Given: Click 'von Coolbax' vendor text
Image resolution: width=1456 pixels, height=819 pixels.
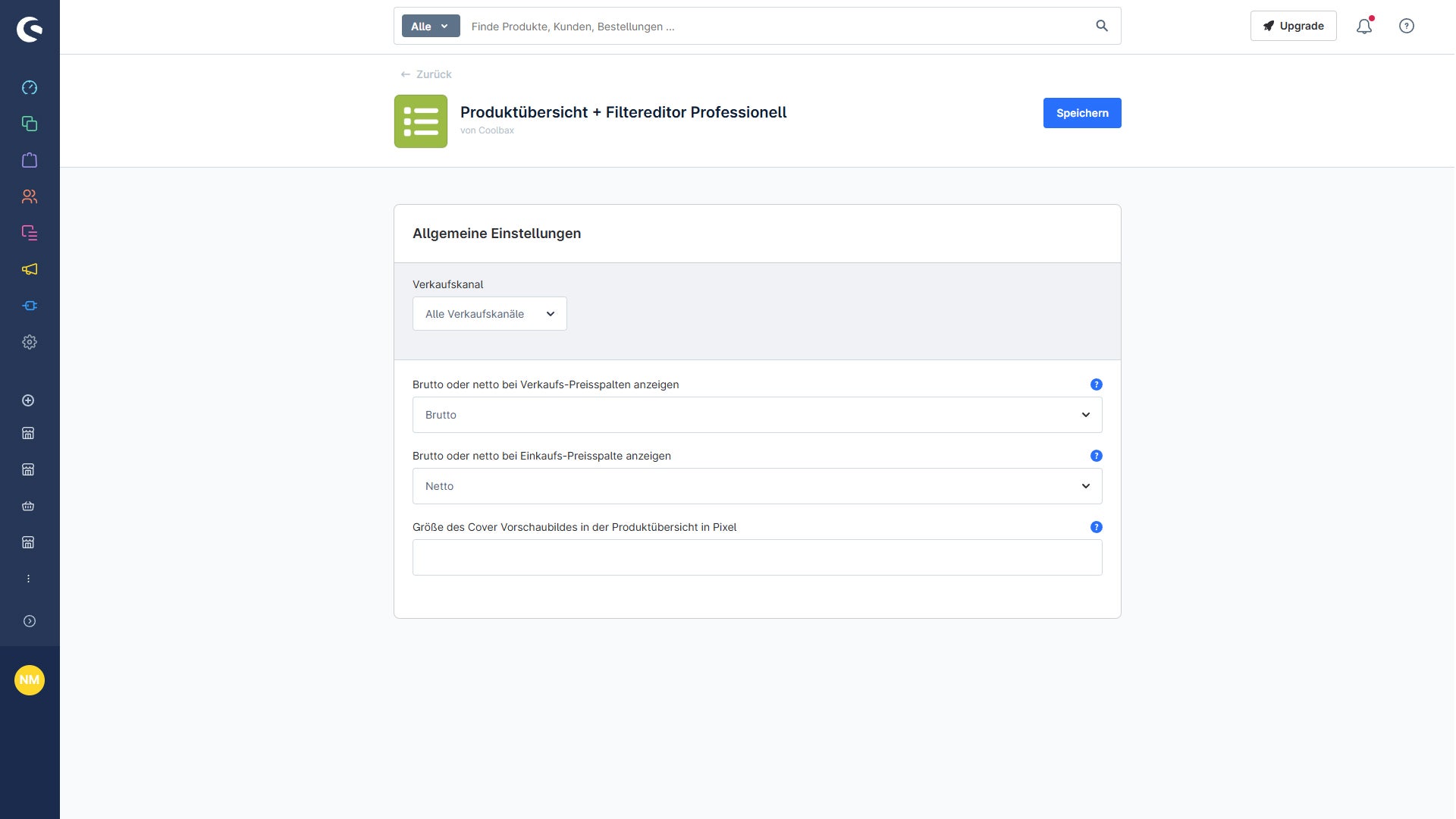Looking at the screenshot, I should tap(488, 130).
